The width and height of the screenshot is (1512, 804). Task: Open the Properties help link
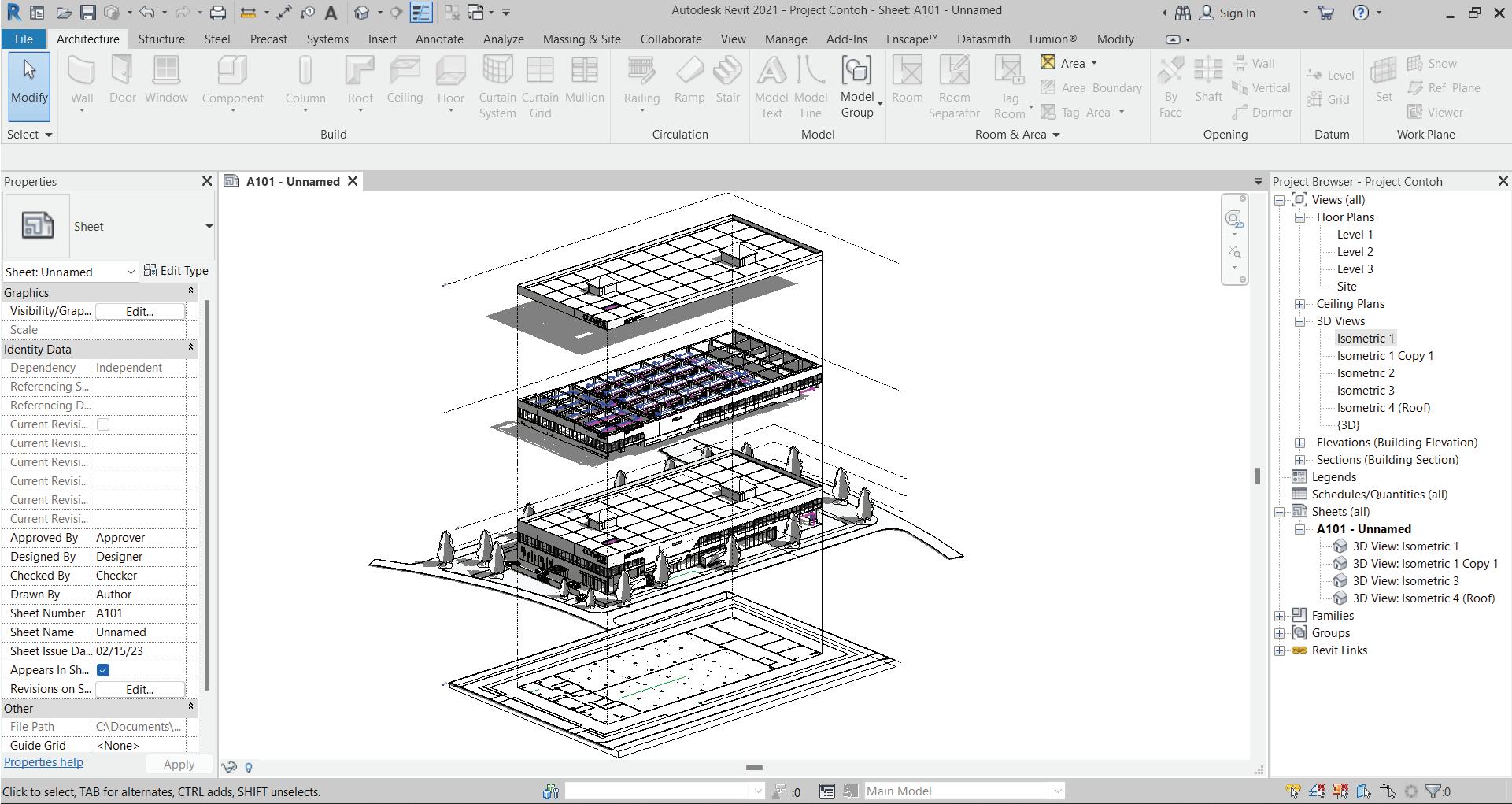click(43, 762)
